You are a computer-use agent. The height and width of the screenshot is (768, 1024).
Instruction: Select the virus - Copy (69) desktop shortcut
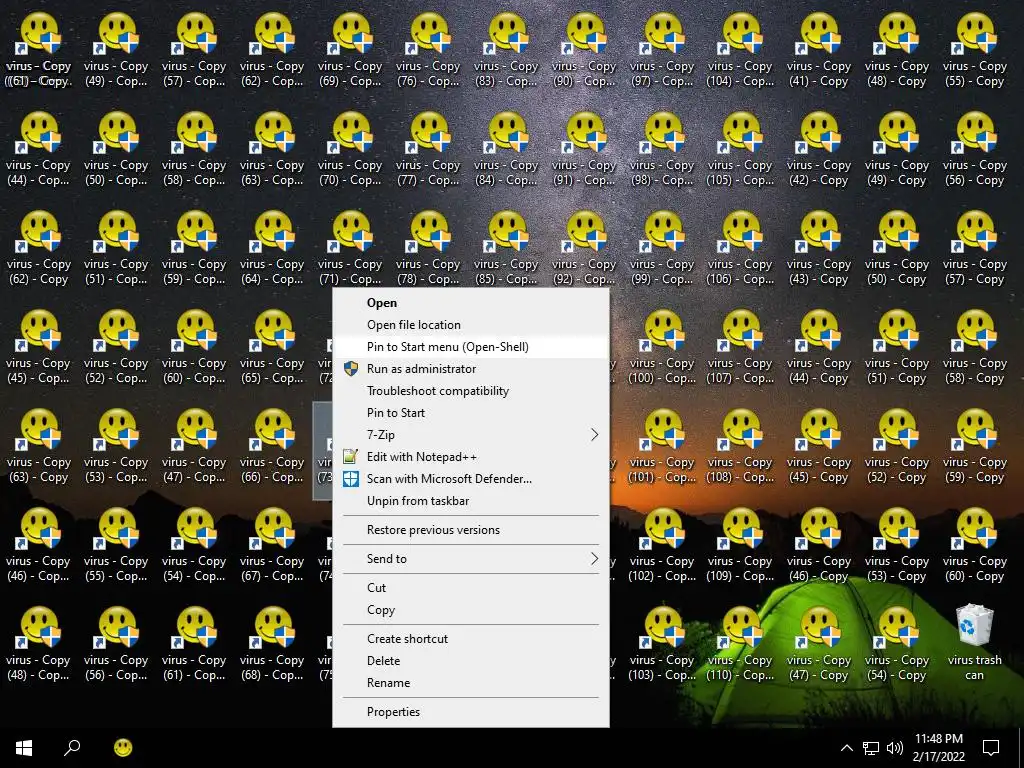point(350,51)
